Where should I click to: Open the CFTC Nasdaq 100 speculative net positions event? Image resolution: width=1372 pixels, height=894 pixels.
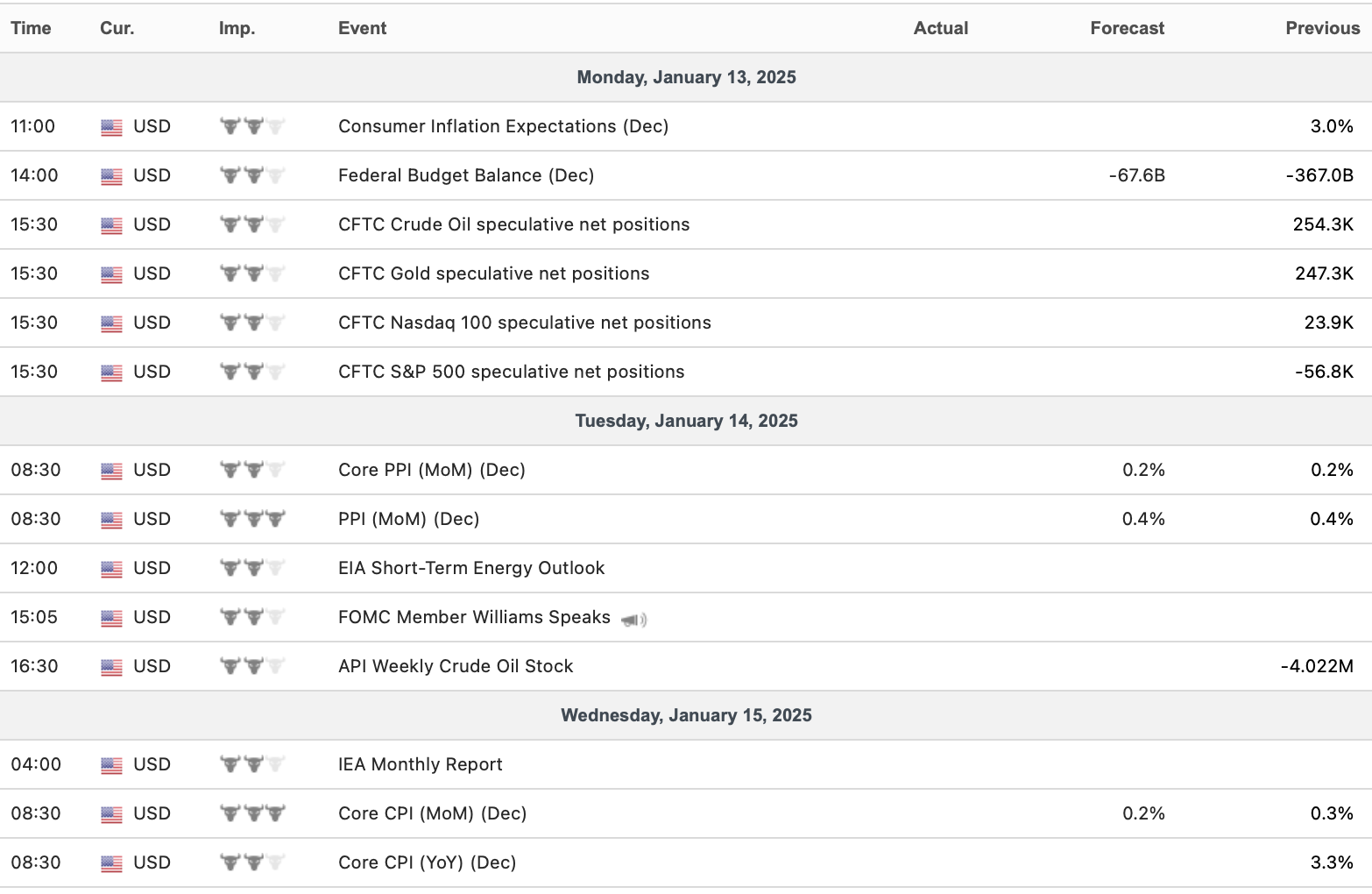[524, 323]
